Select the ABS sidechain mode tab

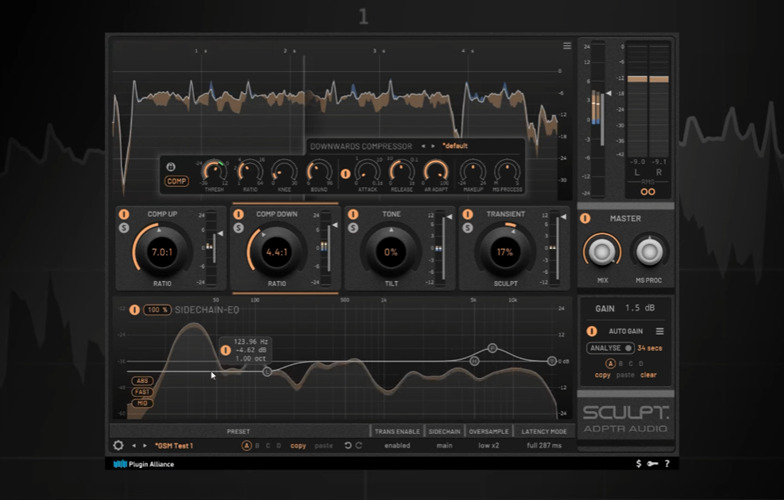141,381
